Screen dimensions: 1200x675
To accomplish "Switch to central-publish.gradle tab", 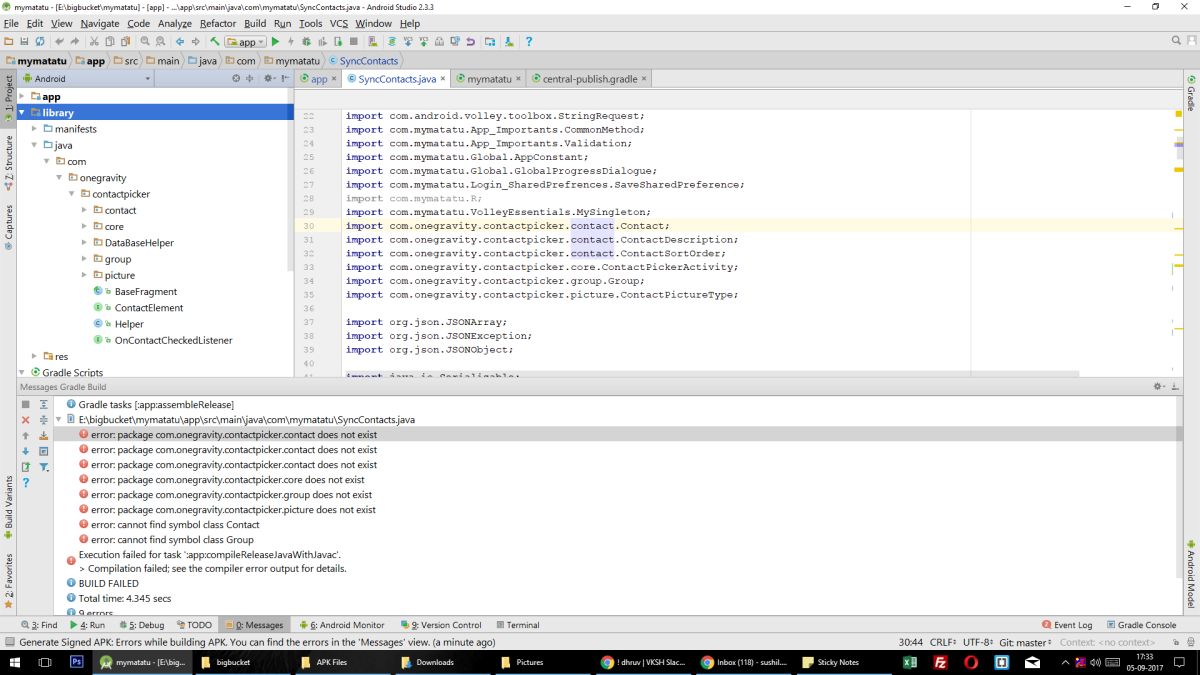I will pos(590,79).
